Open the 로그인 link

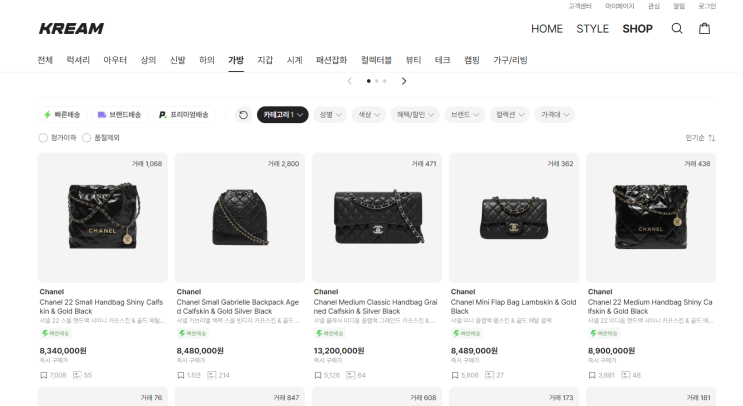[707, 6]
